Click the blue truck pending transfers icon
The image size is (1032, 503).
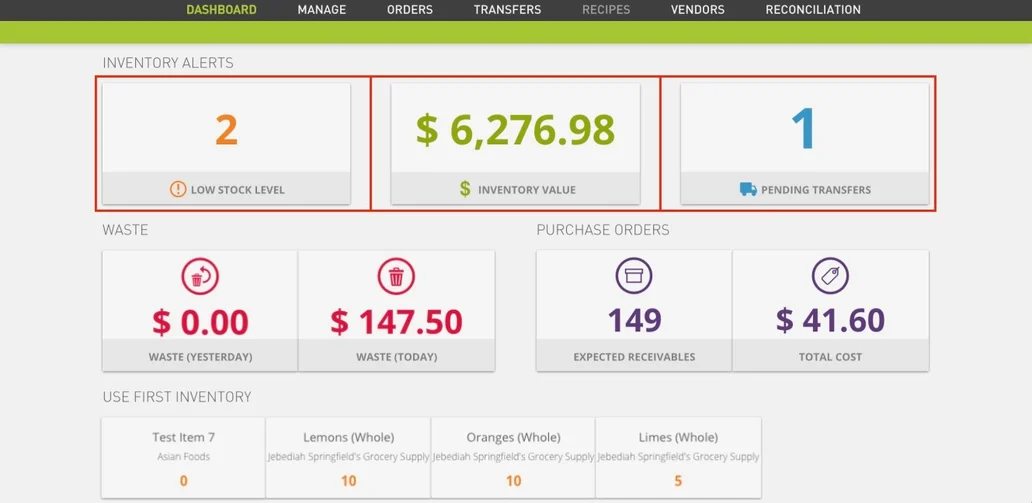click(748, 189)
